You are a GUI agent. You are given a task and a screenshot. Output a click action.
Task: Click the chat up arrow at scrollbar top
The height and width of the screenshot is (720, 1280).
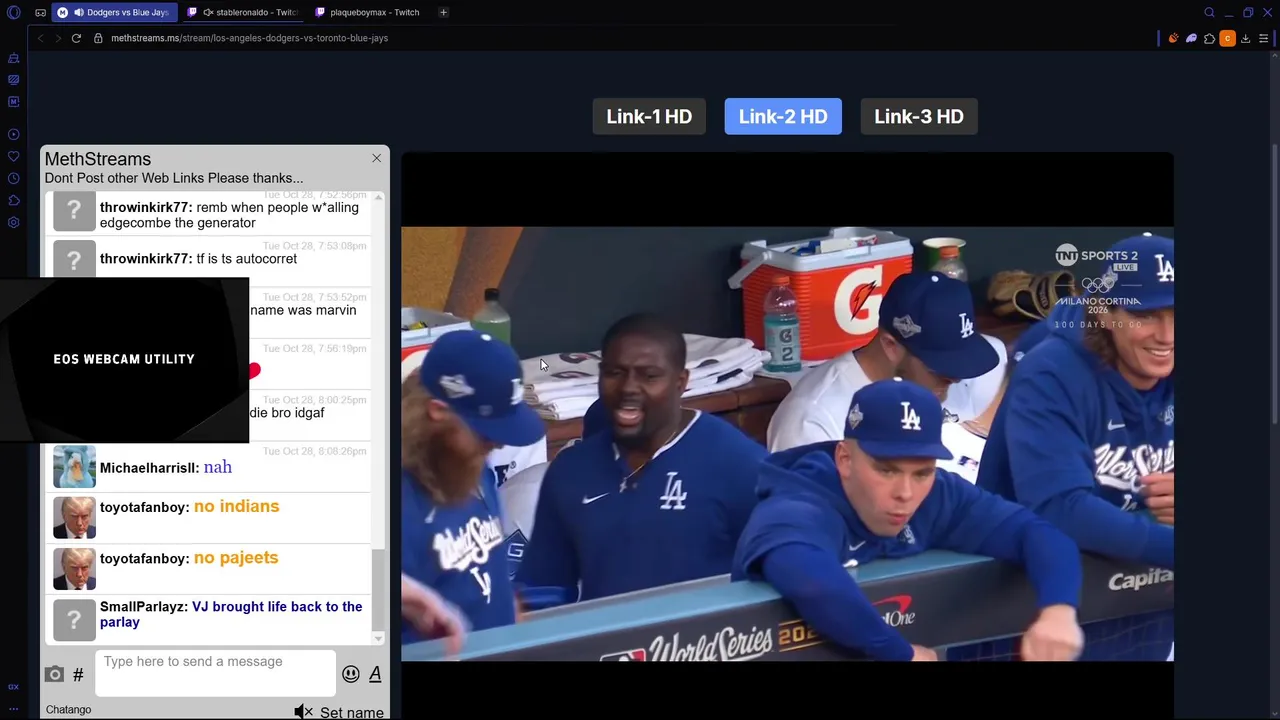pos(378,197)
